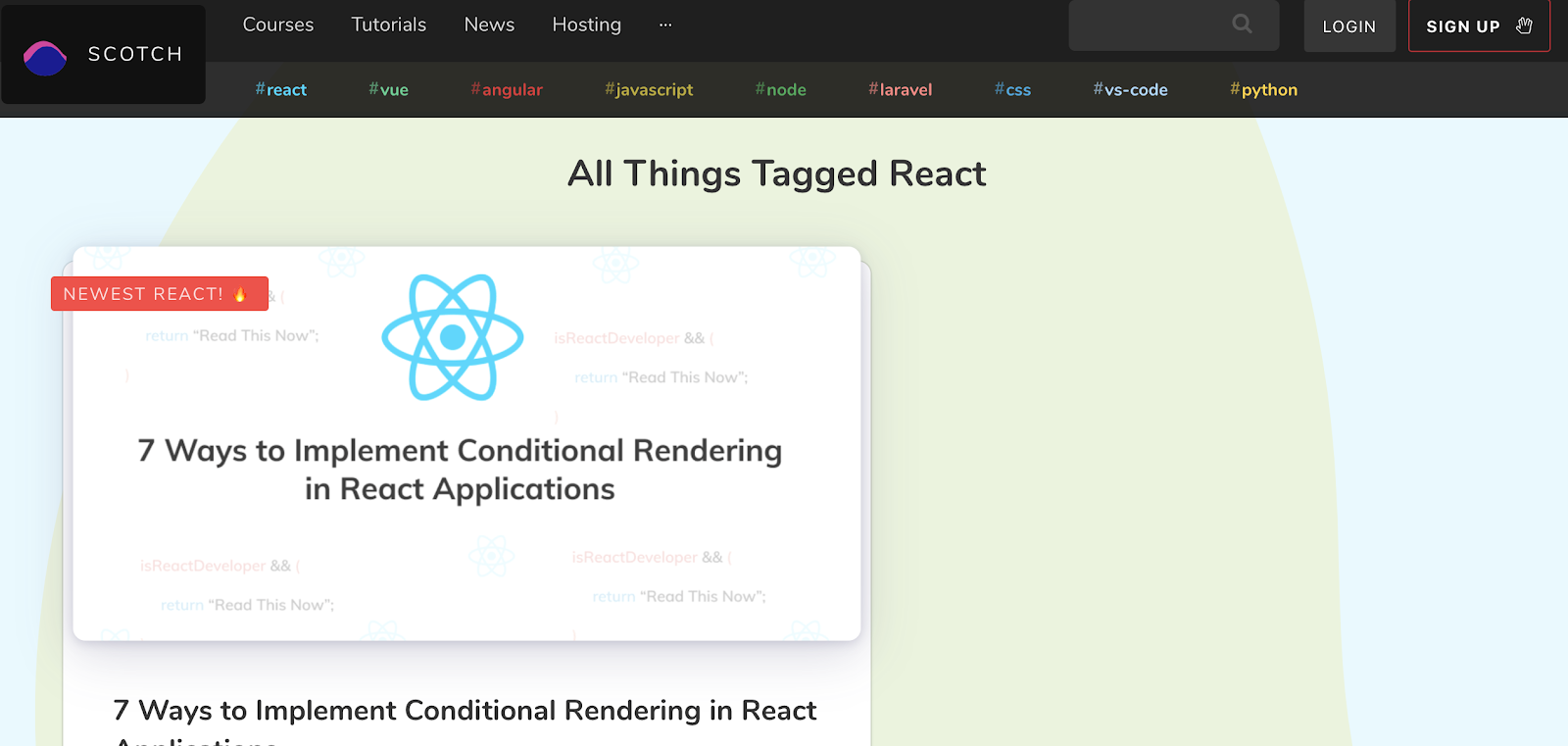1568x746 pixels.
Task: Click the SCOTCH brand text
Action: 135,54
